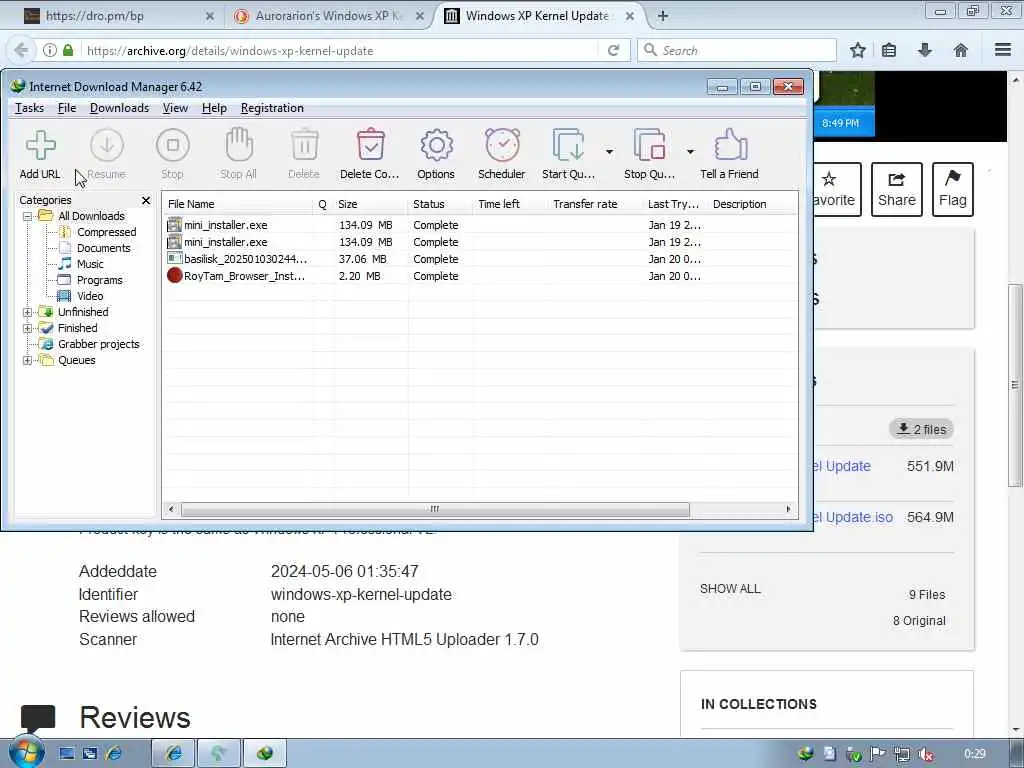Viewport: 1024px width, 768px height.
Task: Go back with the browser back arrow
Action: 21,50
